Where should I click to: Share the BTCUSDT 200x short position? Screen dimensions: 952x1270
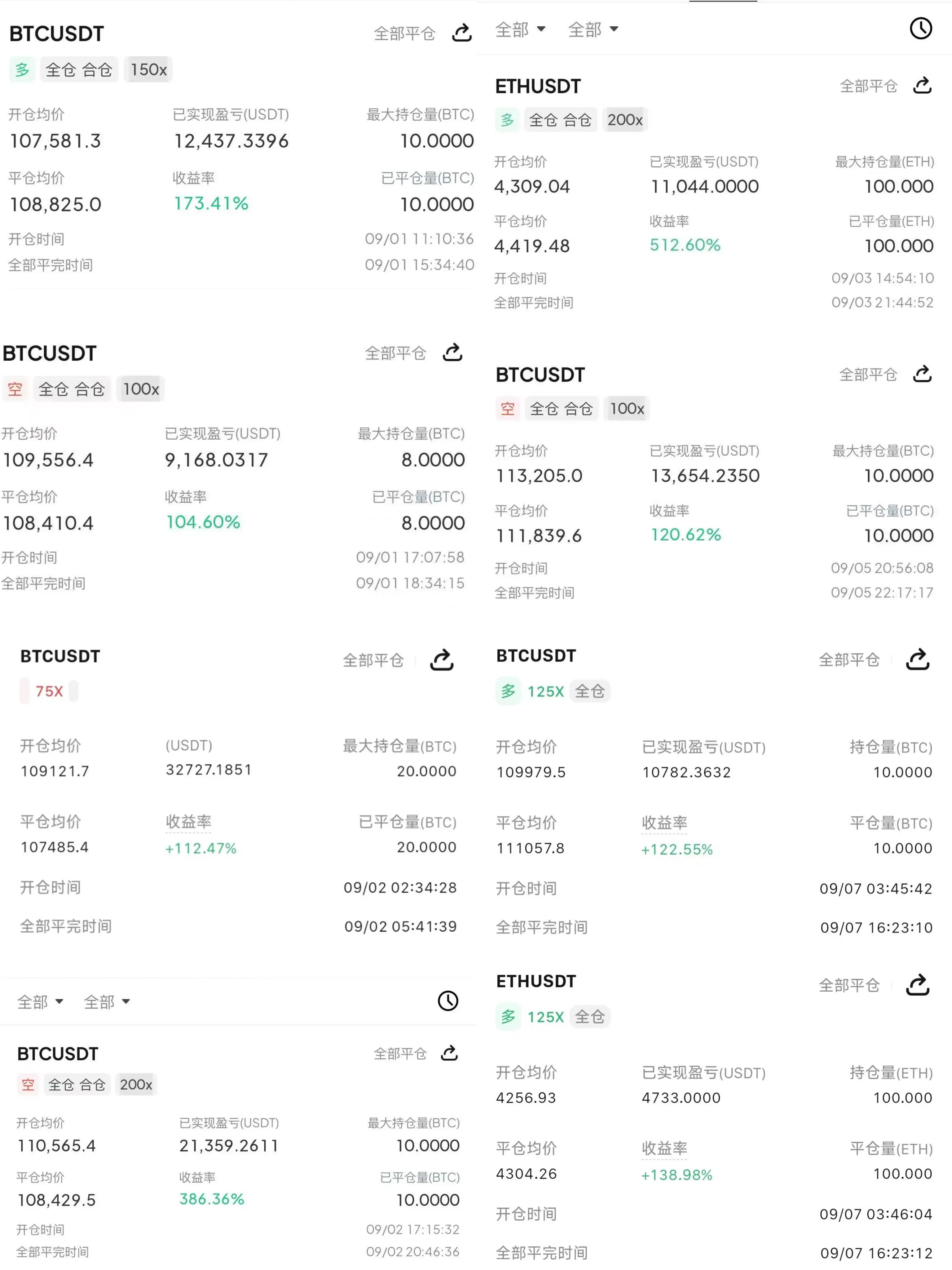pos(449,1053)
